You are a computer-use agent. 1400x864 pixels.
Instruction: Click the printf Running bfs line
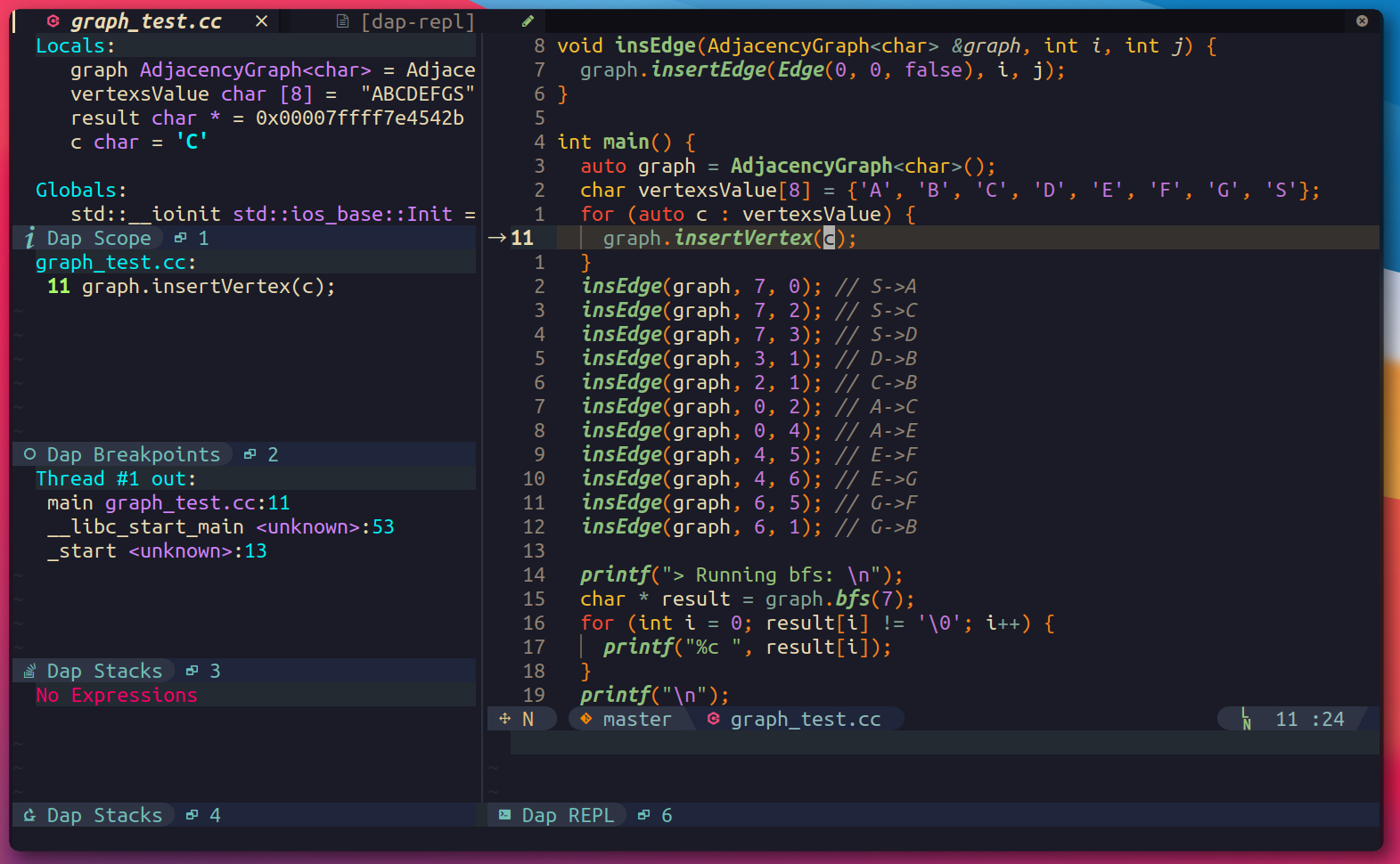(742, 575)
